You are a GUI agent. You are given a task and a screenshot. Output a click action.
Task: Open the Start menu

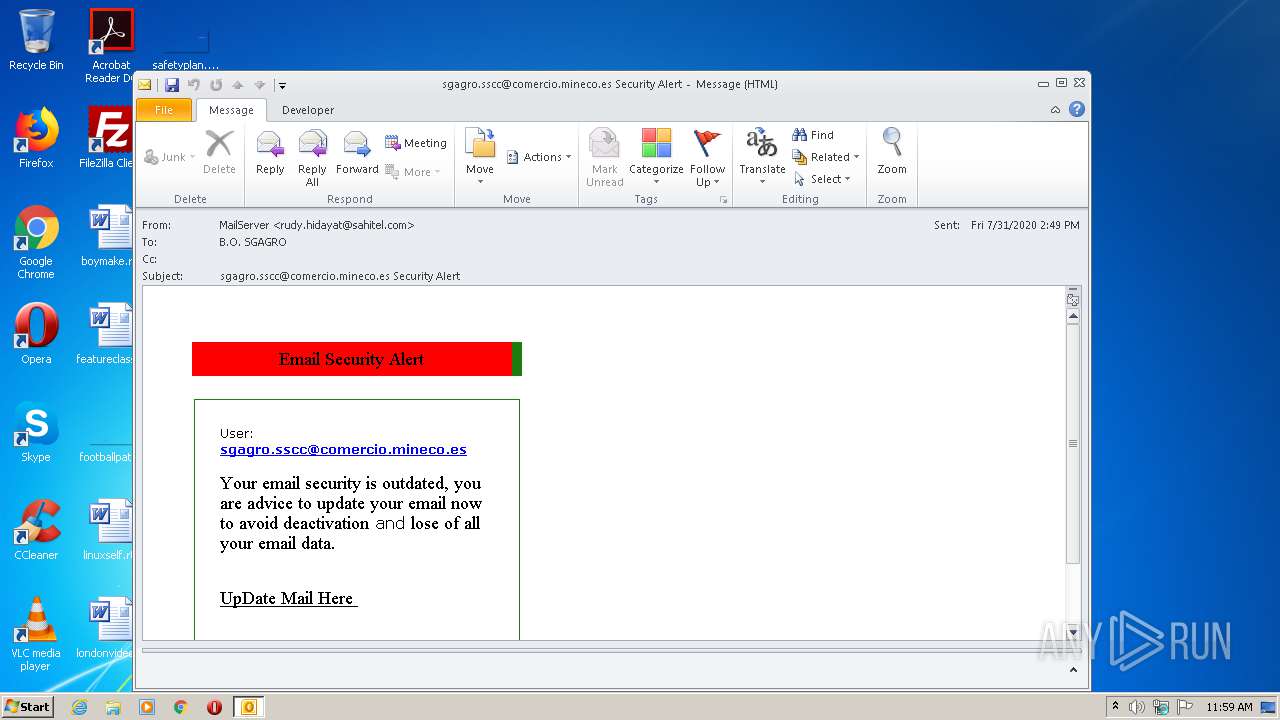coord(27,707)
